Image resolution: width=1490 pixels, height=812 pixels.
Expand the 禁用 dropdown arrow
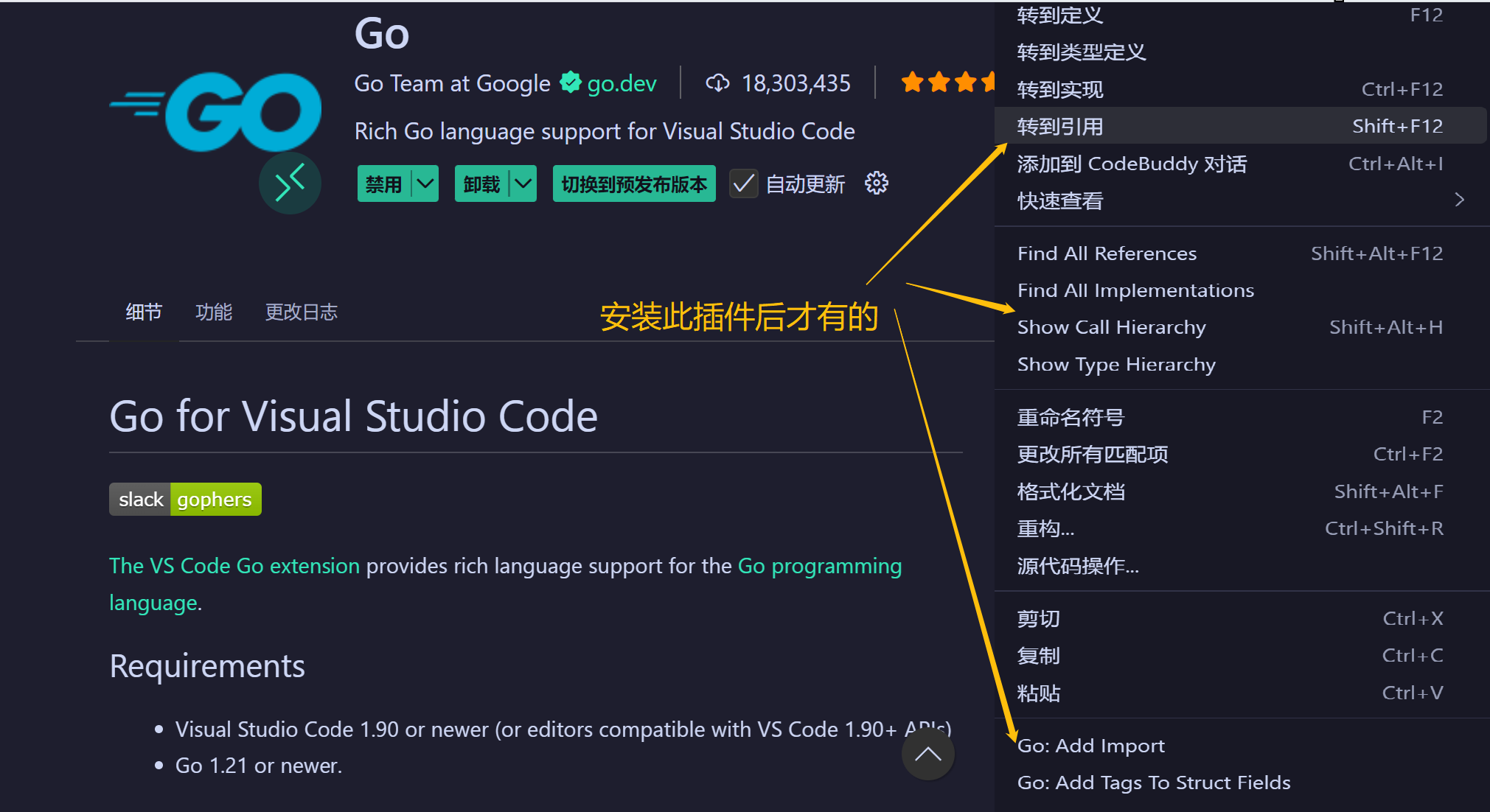click(x=425, y=183)
